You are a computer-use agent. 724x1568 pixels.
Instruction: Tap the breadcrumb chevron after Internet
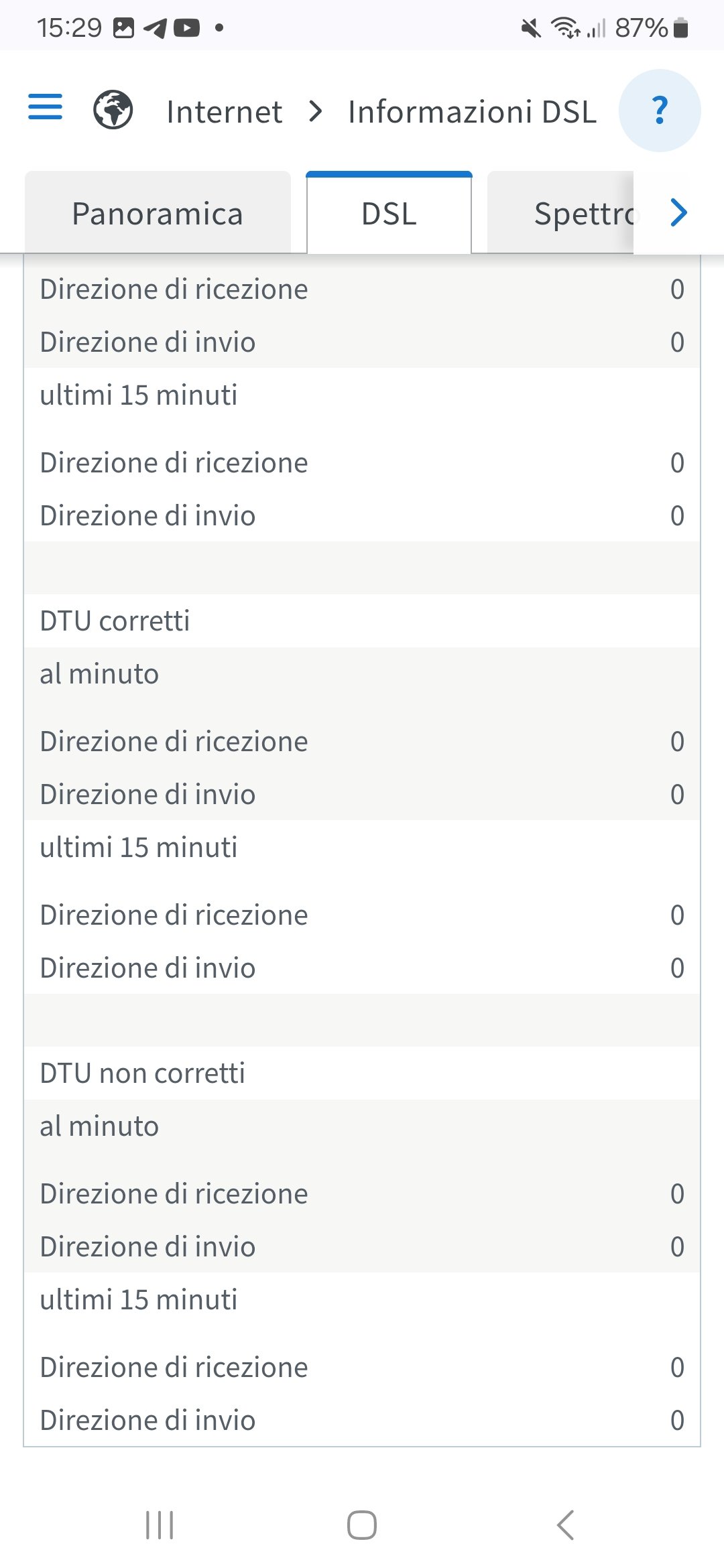[315, 111]
